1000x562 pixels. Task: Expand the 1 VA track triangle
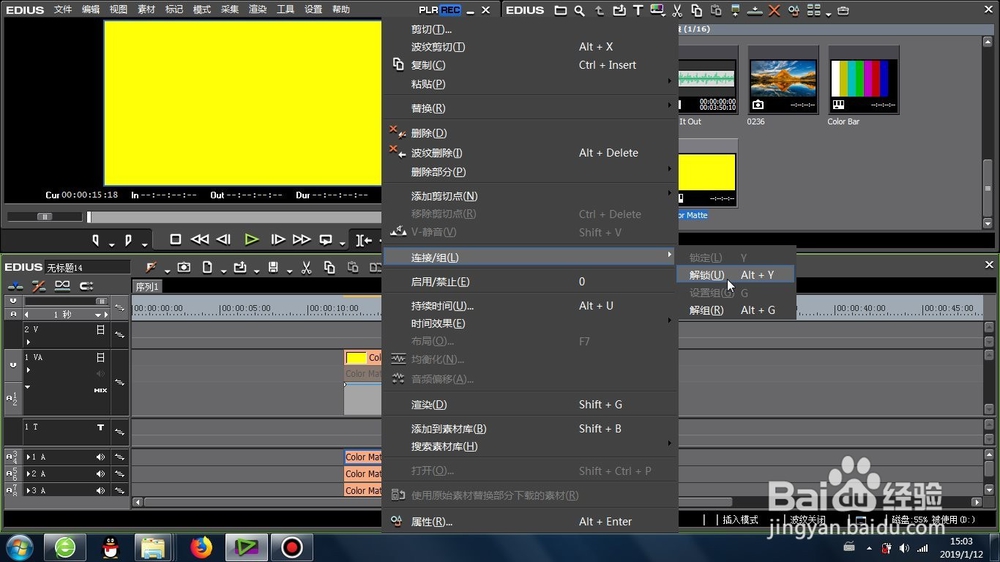click(28, 370)
